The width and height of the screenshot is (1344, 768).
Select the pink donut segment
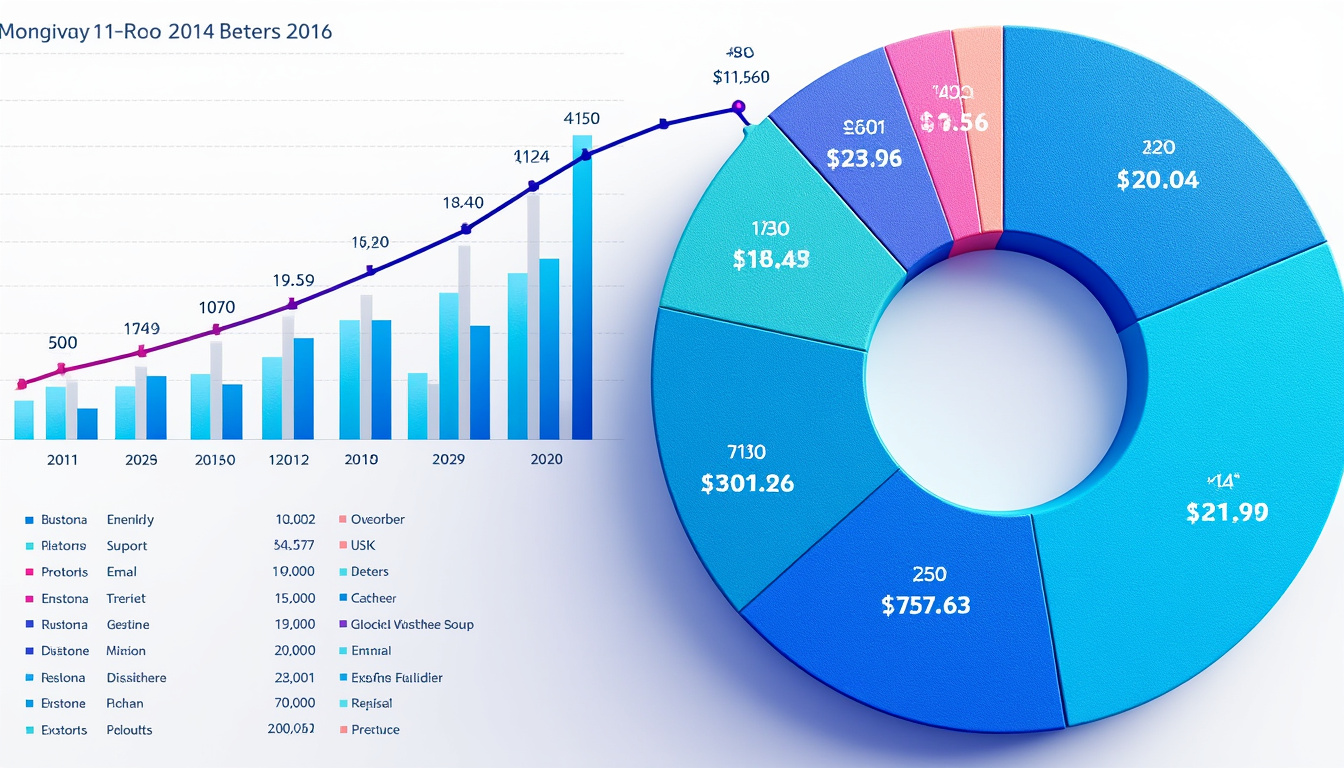tap(940, 120)
